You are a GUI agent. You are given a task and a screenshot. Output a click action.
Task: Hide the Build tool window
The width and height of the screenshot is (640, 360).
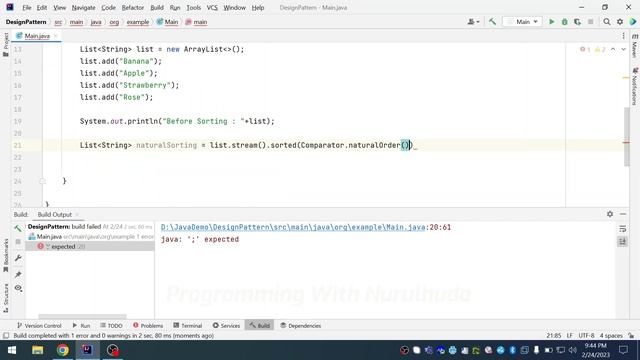[623, 214]
